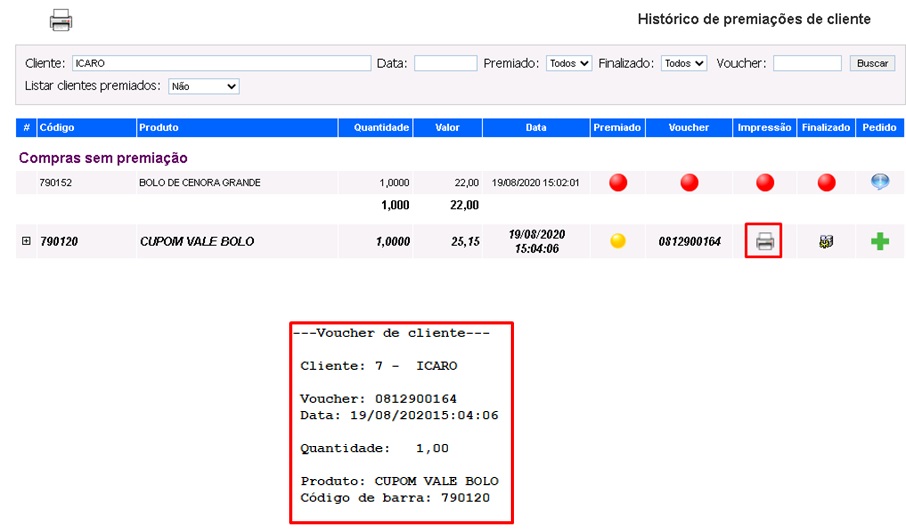Open the Finalizado dropdown filter
Screen dimensions: 906x529
(684, 63)
